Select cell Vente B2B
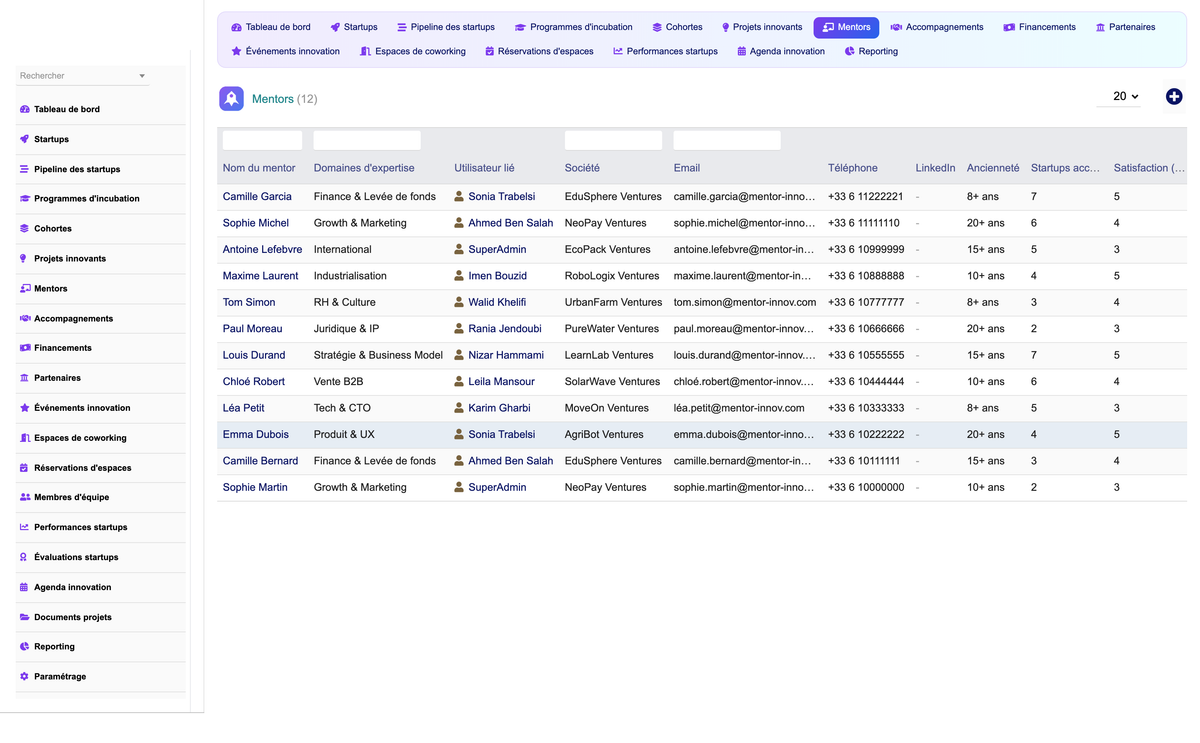This screenshot has height=743, width=1200. [x=340, y=382]
